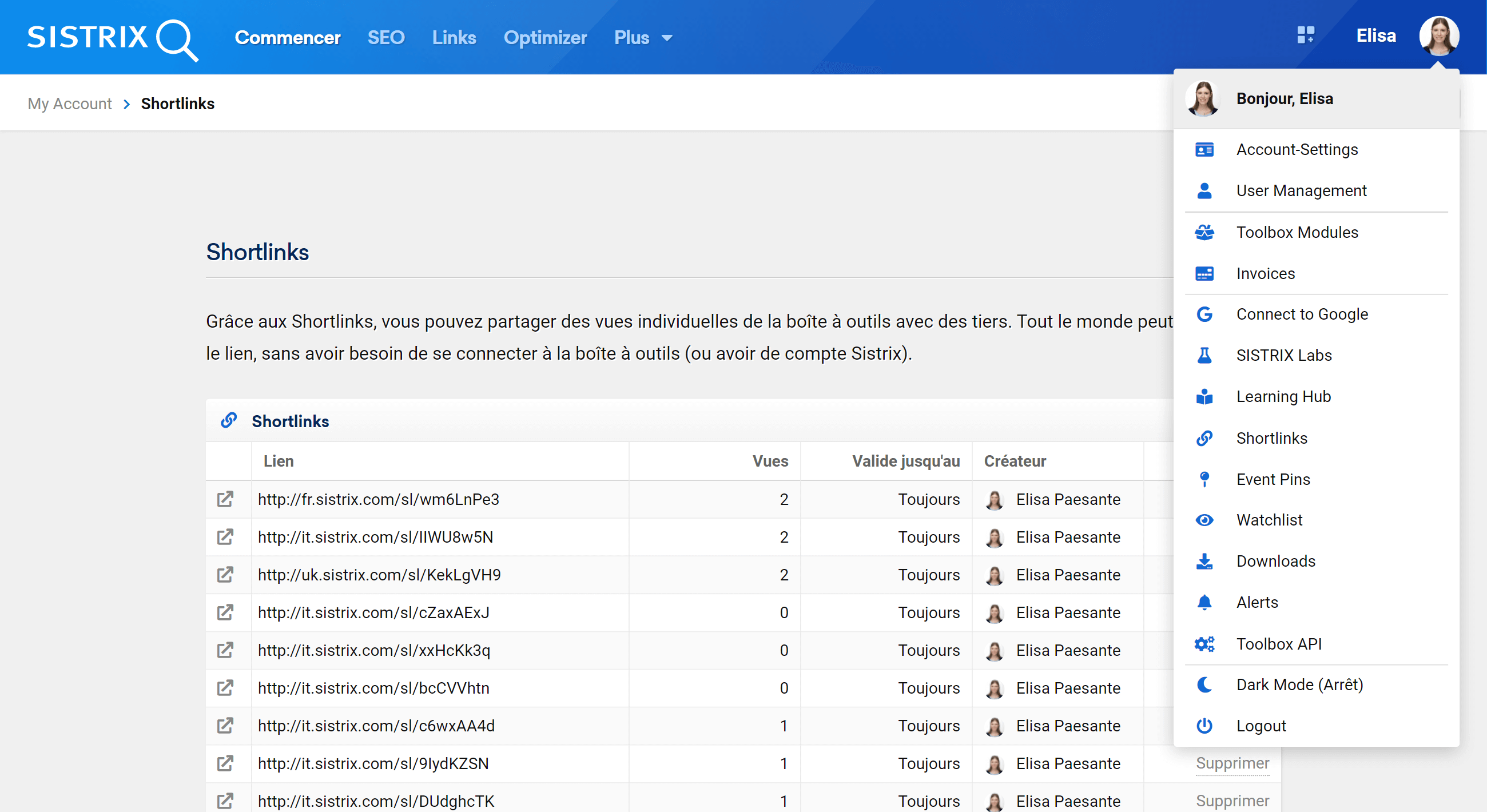Click the User Management person icon
The image size is (1487, 812).
1204,191
